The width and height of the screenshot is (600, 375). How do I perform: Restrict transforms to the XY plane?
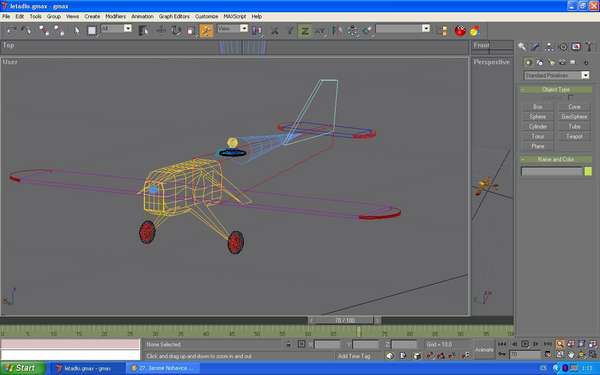coord(320,31)
